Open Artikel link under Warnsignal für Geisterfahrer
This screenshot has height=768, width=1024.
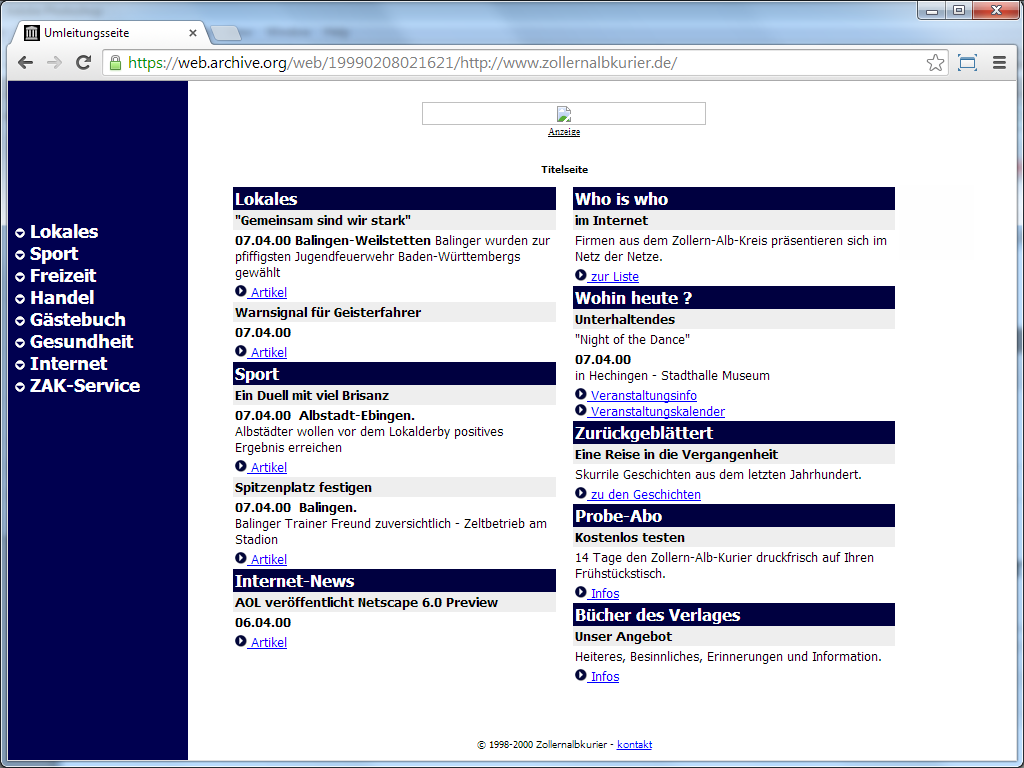pos(268,352)
